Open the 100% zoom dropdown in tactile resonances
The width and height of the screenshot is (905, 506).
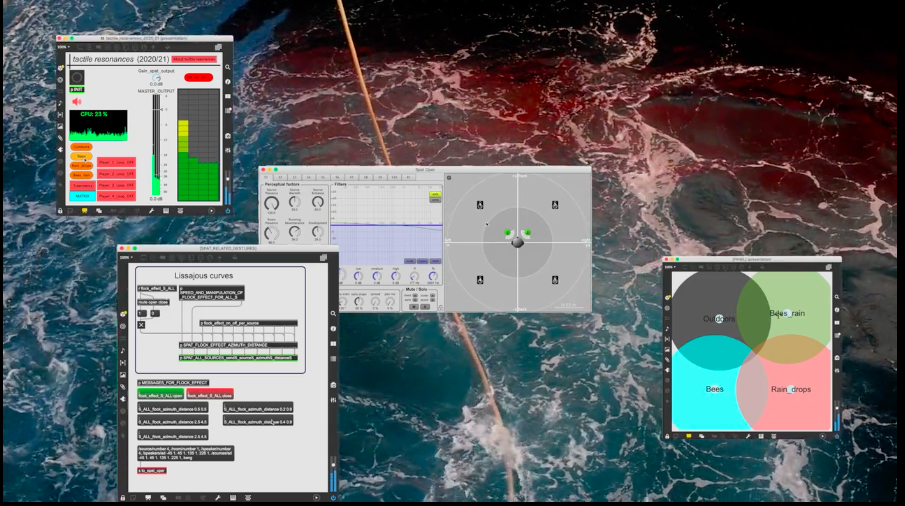point(62,47)
